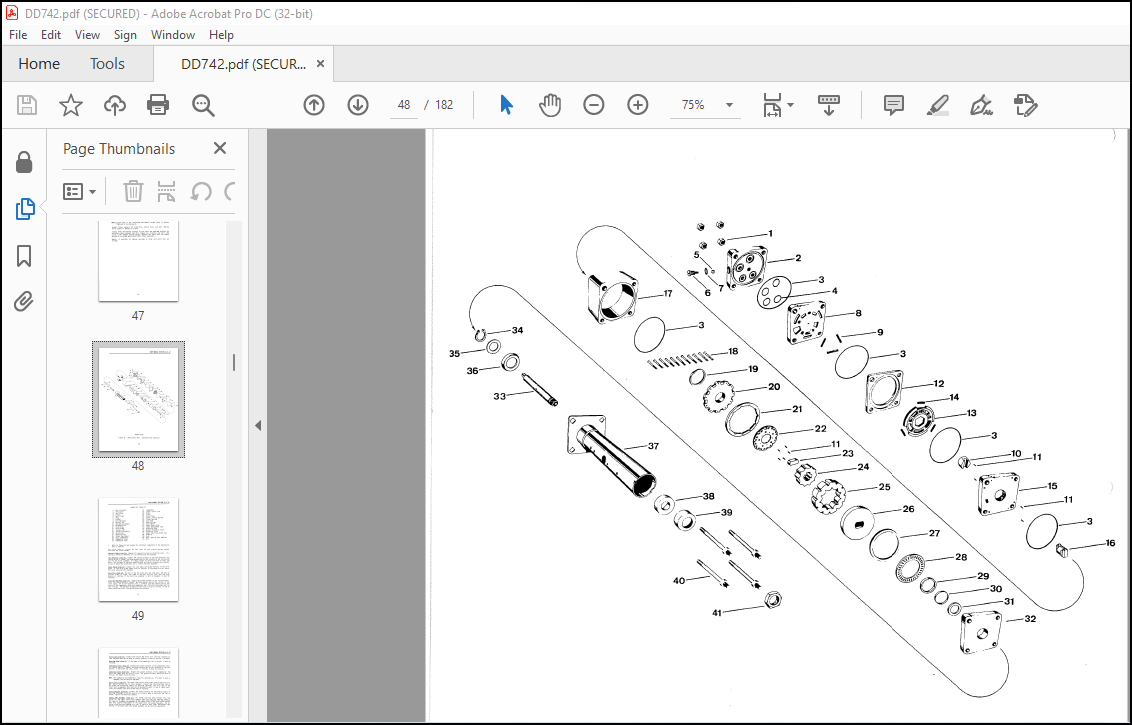Open the Help menu
This screenshot has width=1132, height=725.
pyautogui.click(x=221, y=35)
